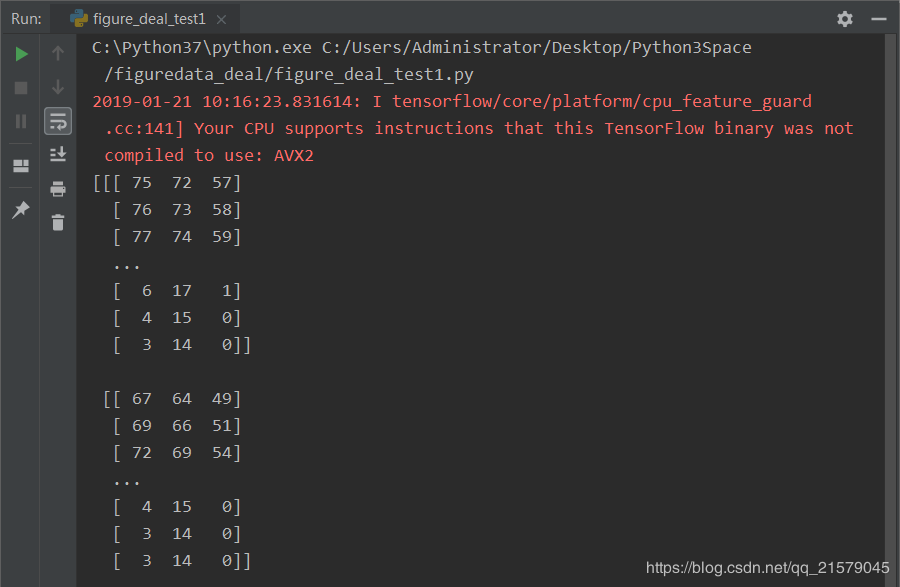
Task: Click the Run: panel label
Action: (26, 19)
